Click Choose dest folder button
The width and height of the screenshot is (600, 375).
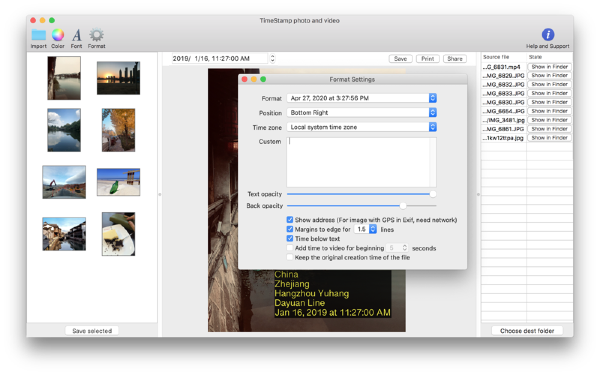tap(527, 331)
